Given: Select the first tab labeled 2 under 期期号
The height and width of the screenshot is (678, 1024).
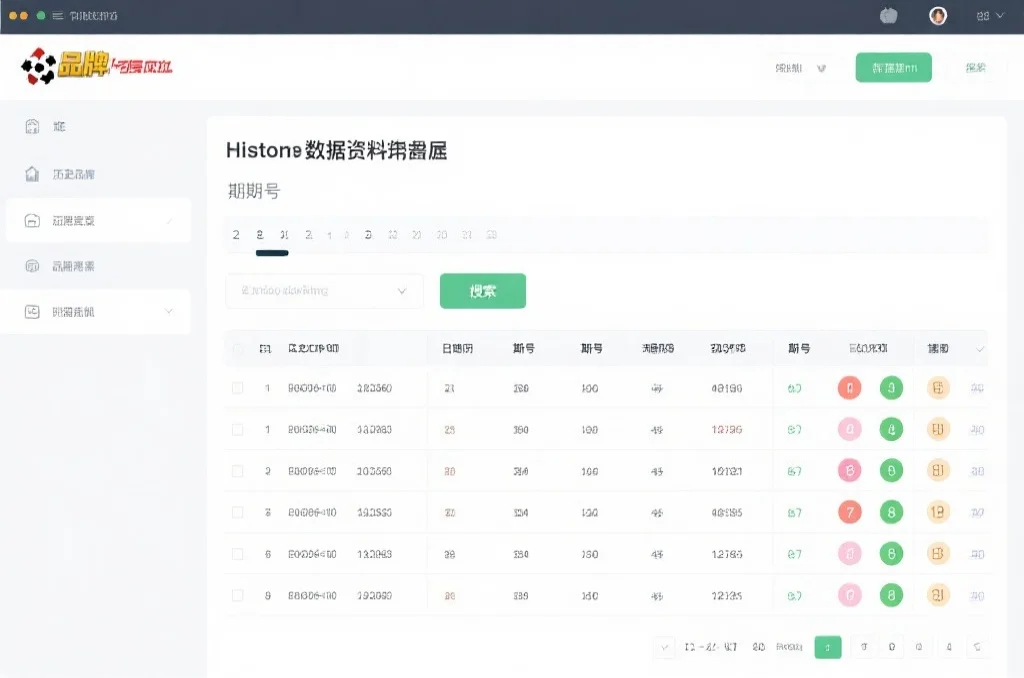Looking at the screenshot, I should (x=236, y=235).
